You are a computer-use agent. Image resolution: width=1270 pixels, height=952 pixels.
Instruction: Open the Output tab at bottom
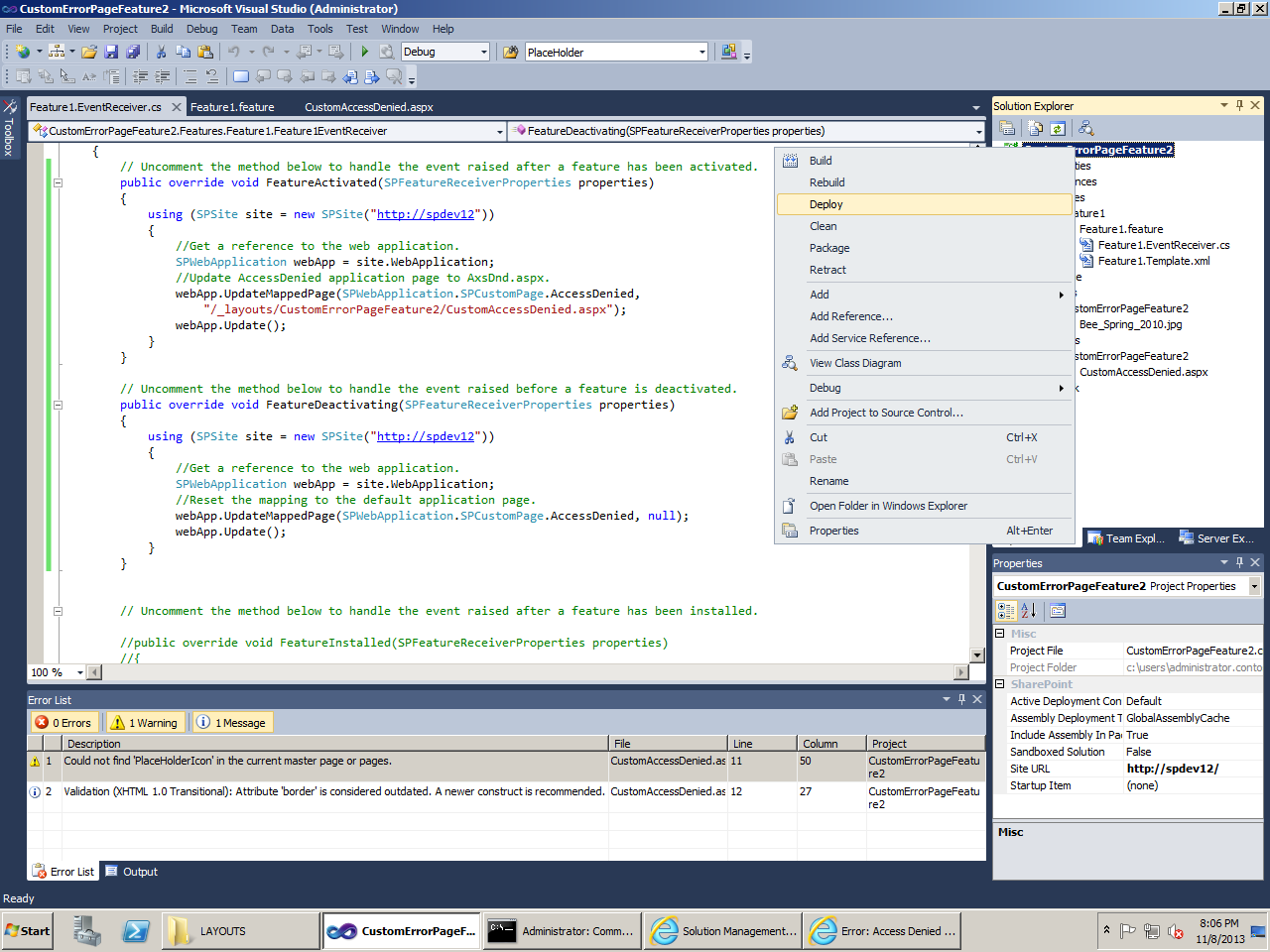point(139,872)
